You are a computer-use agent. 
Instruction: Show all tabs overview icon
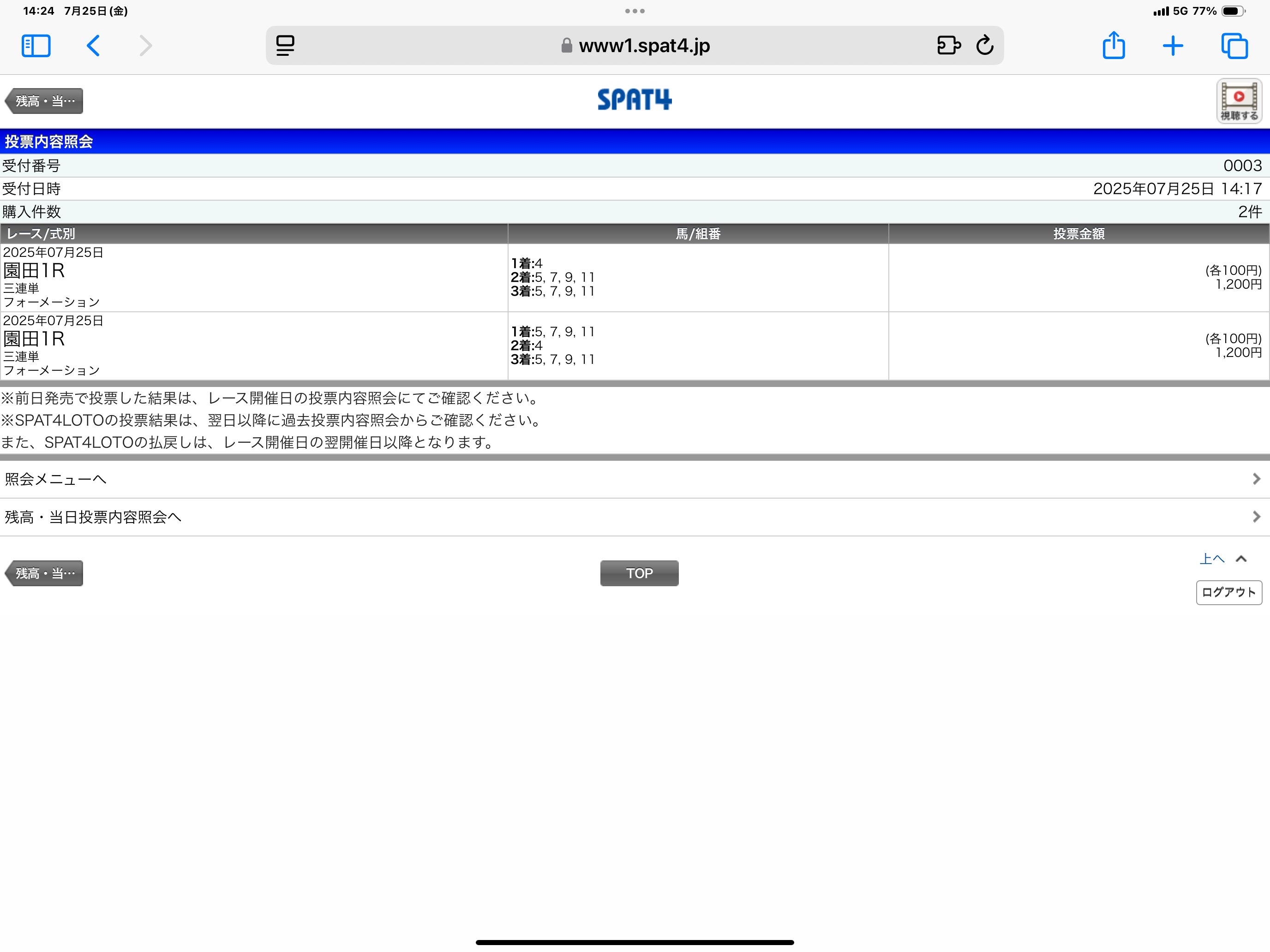[1234, 46]
